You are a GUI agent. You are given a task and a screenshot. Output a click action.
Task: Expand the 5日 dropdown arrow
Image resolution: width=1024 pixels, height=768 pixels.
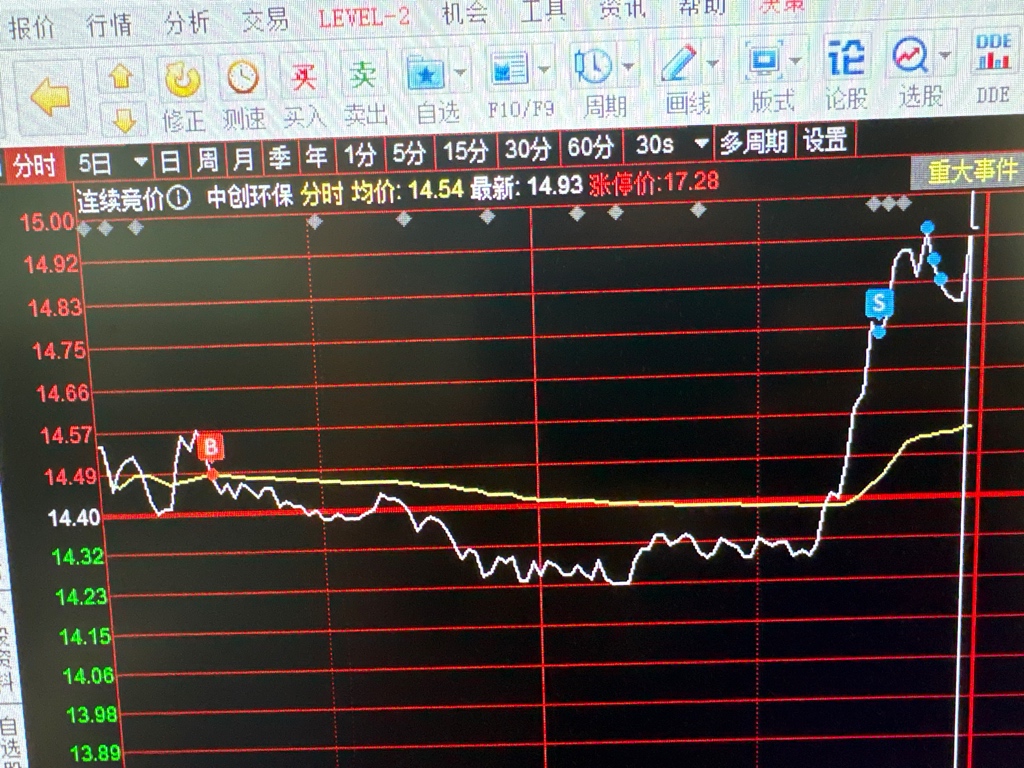point(140,161)
